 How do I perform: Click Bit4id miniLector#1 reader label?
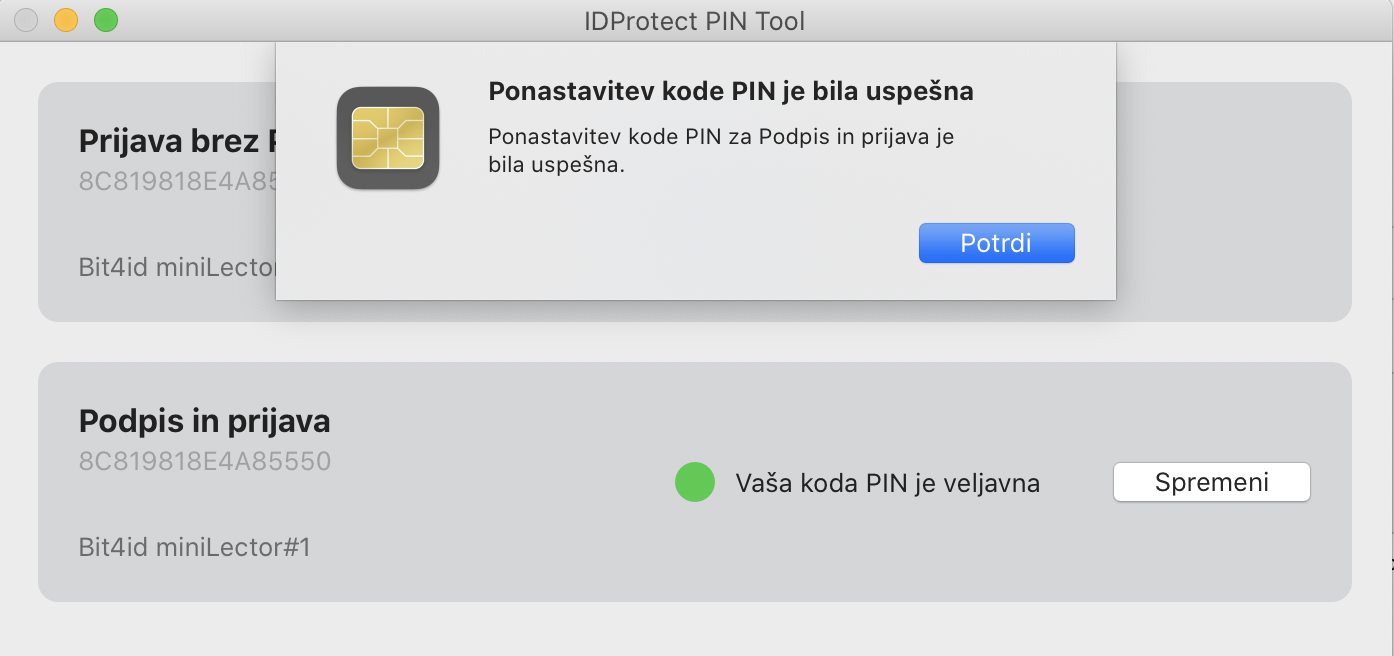(x=195, y=547)
